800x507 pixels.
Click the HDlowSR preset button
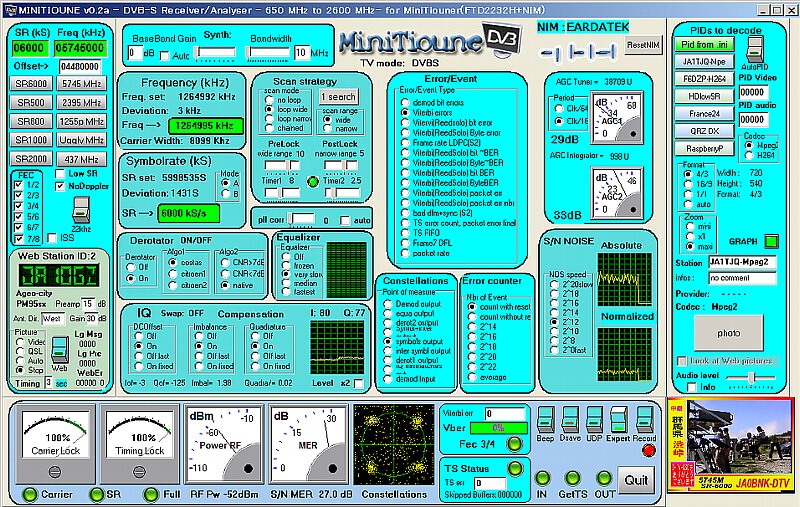pyautogui.click(x=704, y=96)
